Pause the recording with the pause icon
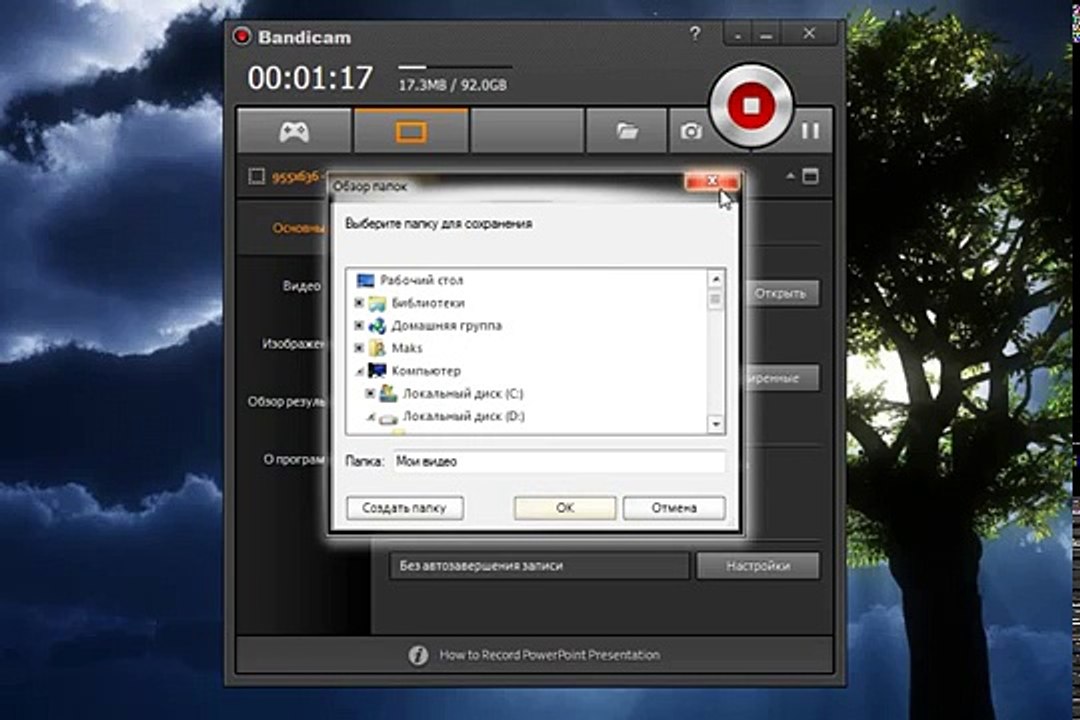The width and height of the screenshot is (1080, 720). (810, 131)
